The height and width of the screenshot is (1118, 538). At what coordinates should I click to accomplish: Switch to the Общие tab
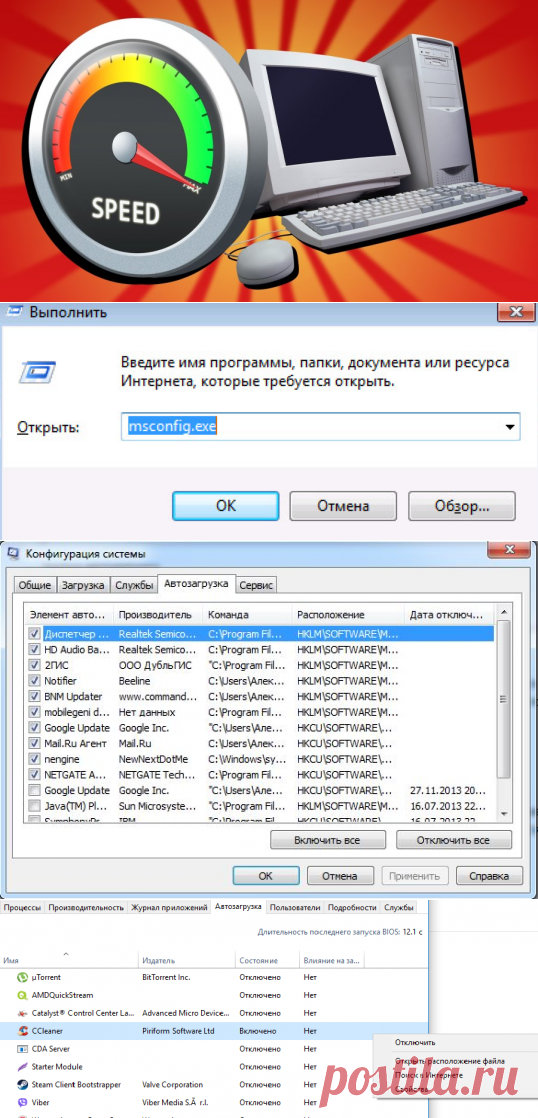[x=34, y=585]
